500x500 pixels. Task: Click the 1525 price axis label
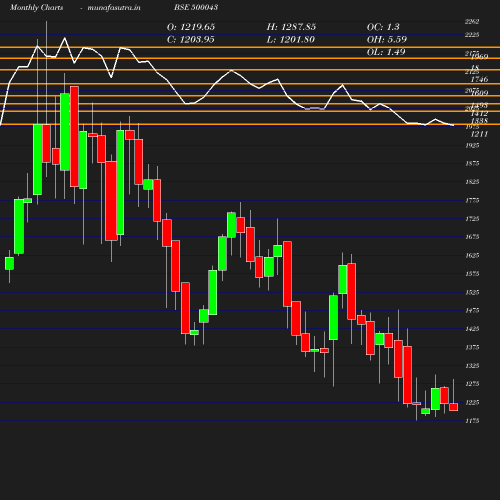pos(472,292)
